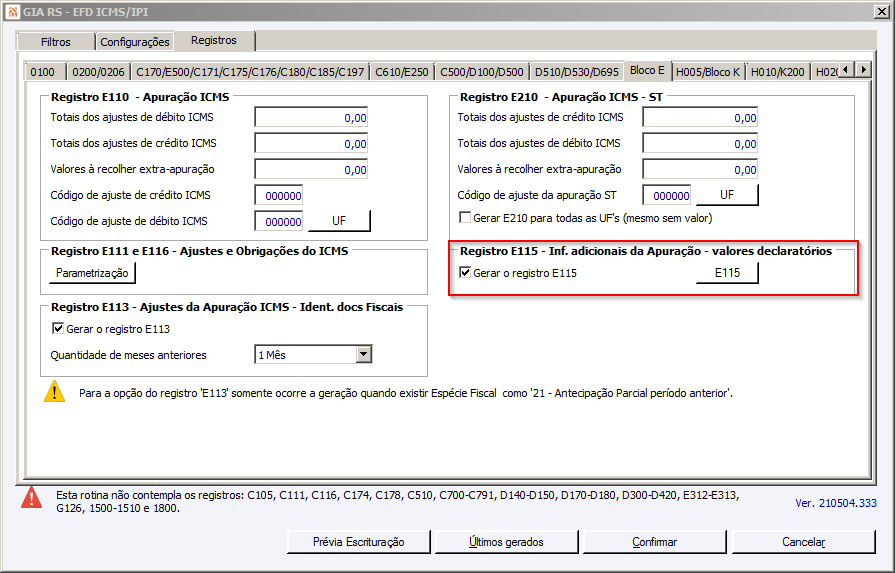This screenshot has height=573, width=895.
Task: Select the Registros tab
Action: 214,40
